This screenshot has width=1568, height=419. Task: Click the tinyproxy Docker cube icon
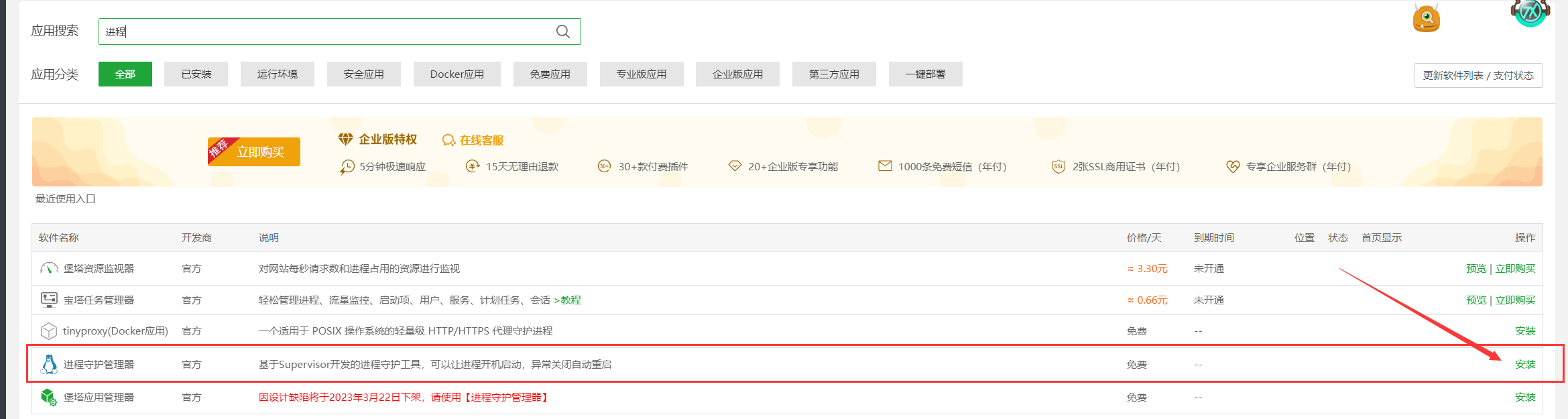click(49, 331)
